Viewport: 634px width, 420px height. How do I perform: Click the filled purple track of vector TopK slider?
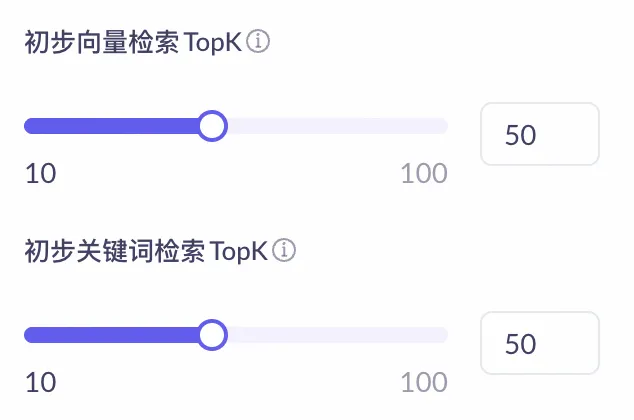[x=111, y=126]
